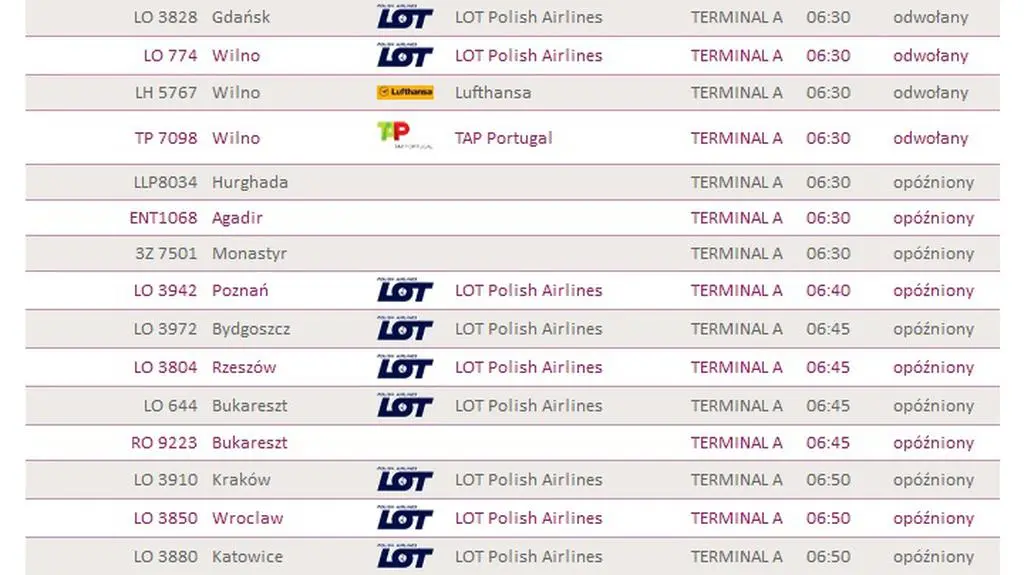Click the TAP Portugal airline name
Screen dimensions: 1024x575
(503, 138)
